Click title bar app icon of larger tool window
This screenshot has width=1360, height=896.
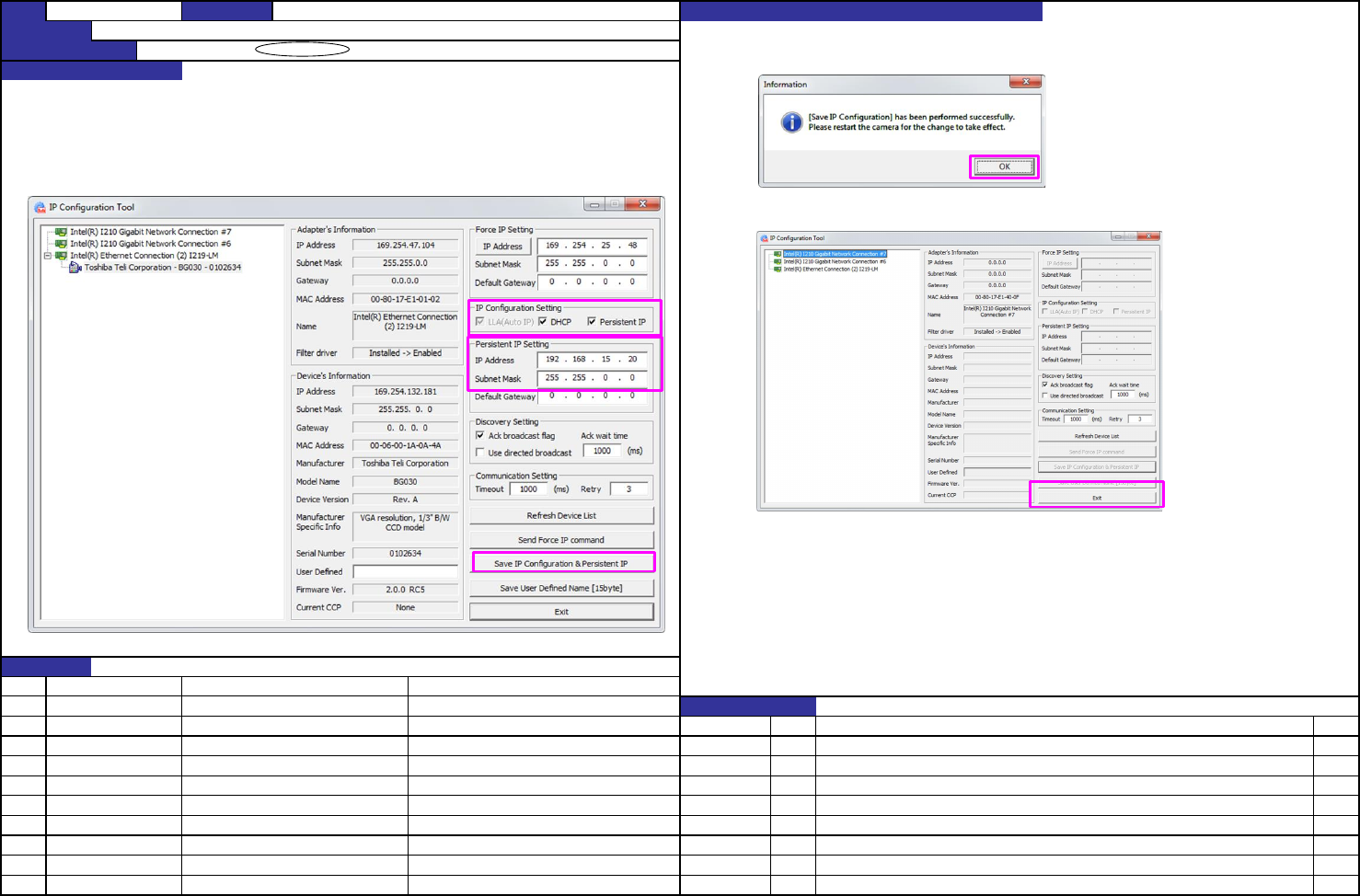pyautogui.click(x=40, y=207)
